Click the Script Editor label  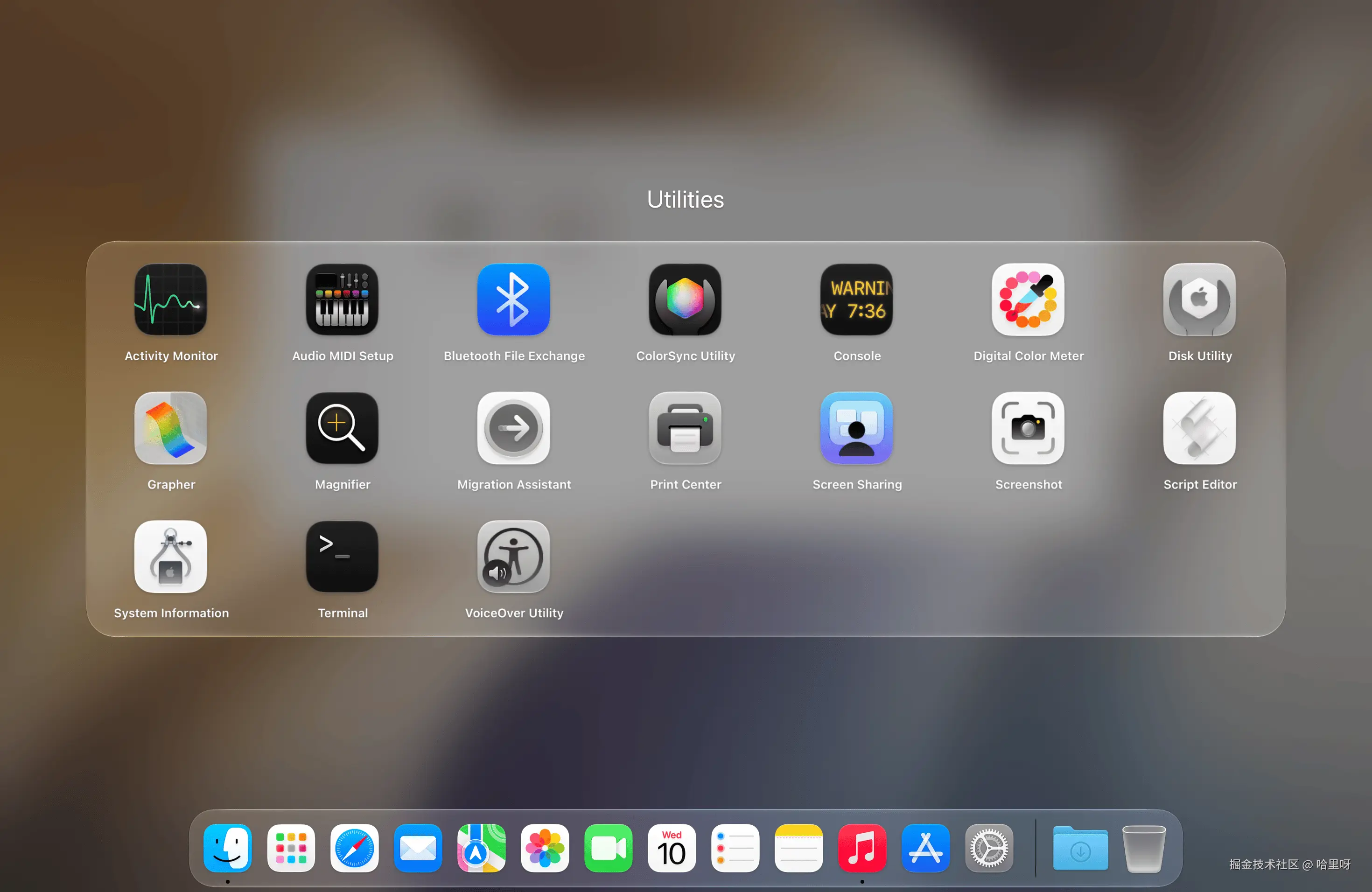(x=1200, y=484)
